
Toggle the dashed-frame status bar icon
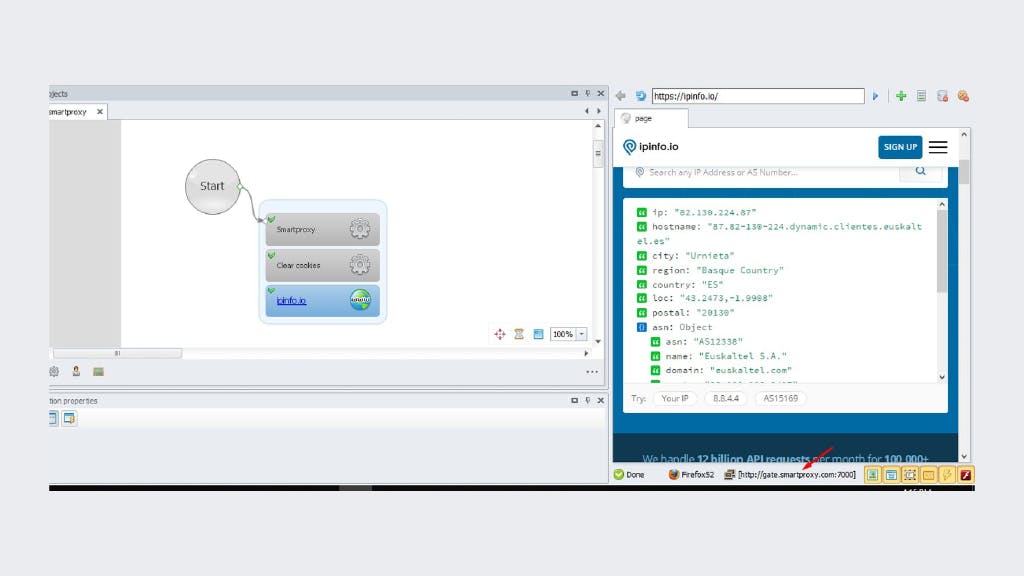[910, 475]
